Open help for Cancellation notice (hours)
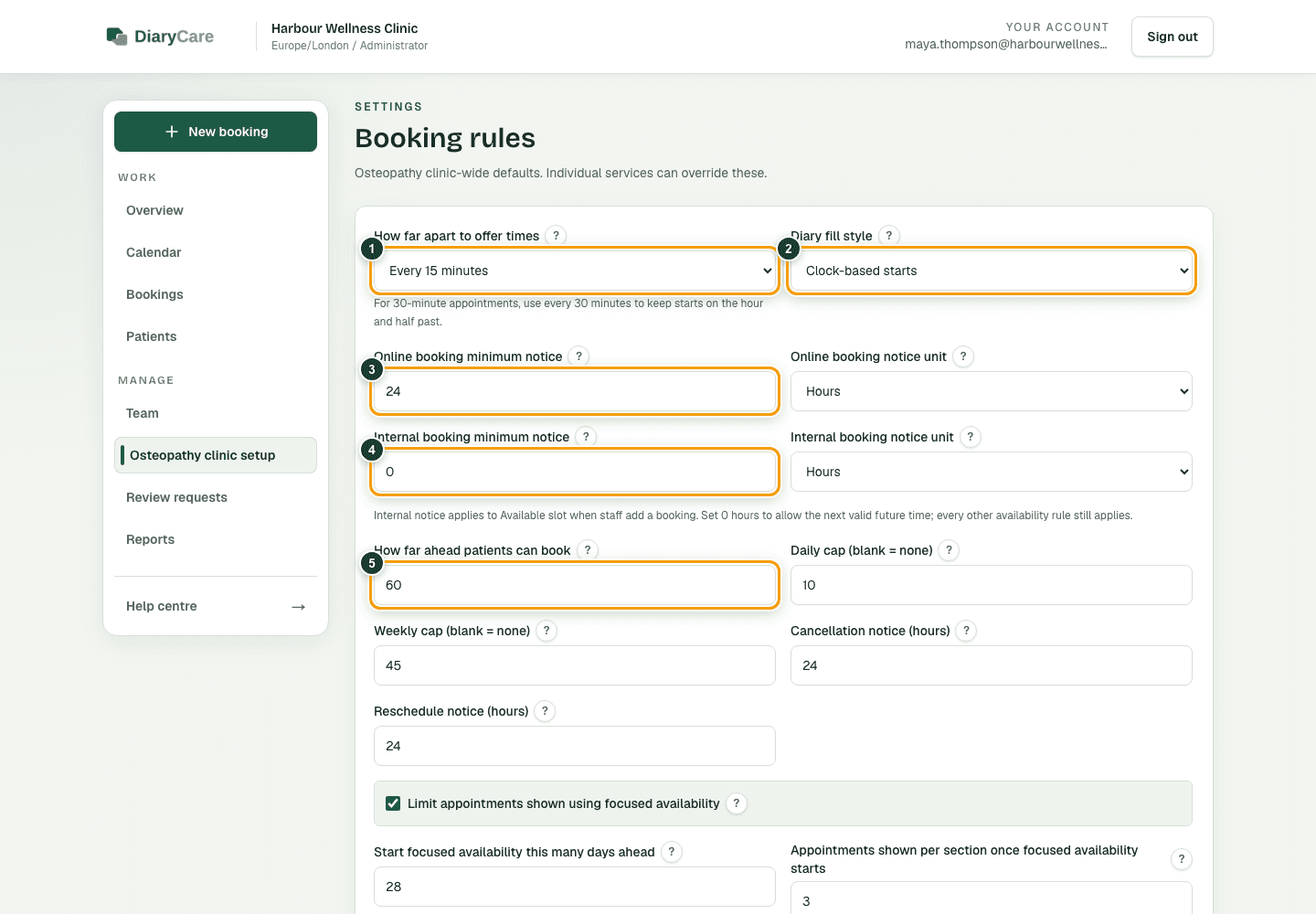Viewport: 1316px width, 914px height. pyautogui.click(x=967, y=631)
